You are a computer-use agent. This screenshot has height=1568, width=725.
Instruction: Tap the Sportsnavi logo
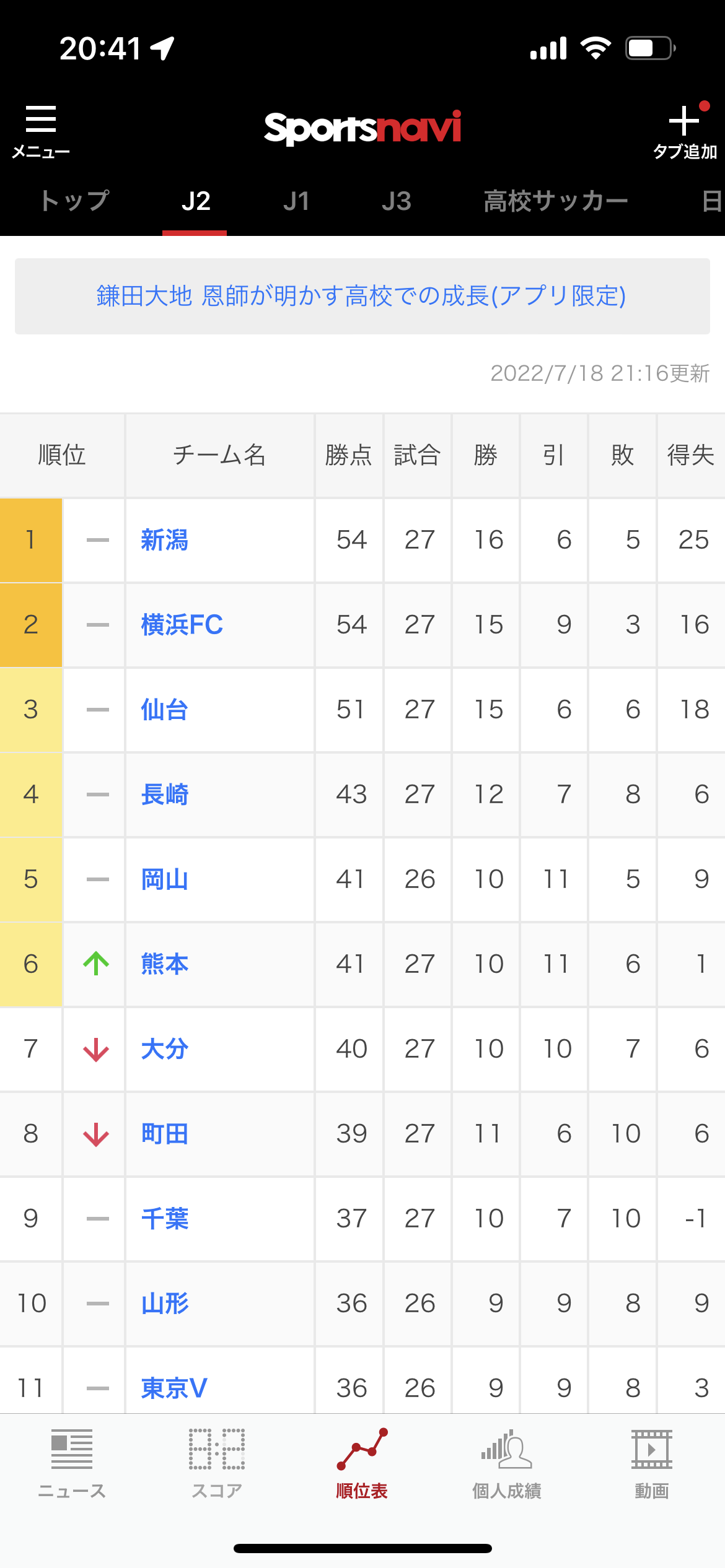[x=362, y=128]
